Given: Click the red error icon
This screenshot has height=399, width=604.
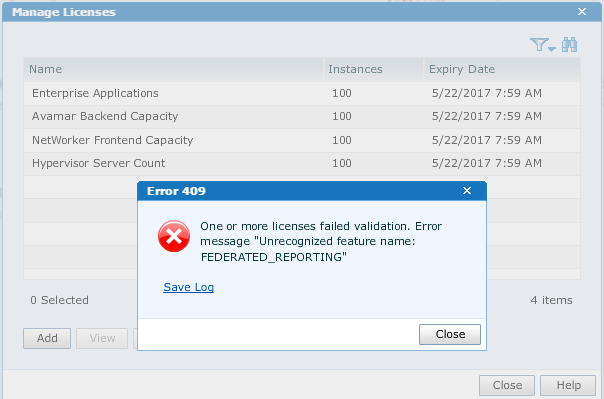Looking at the screenshot, I should click(174, 236).
